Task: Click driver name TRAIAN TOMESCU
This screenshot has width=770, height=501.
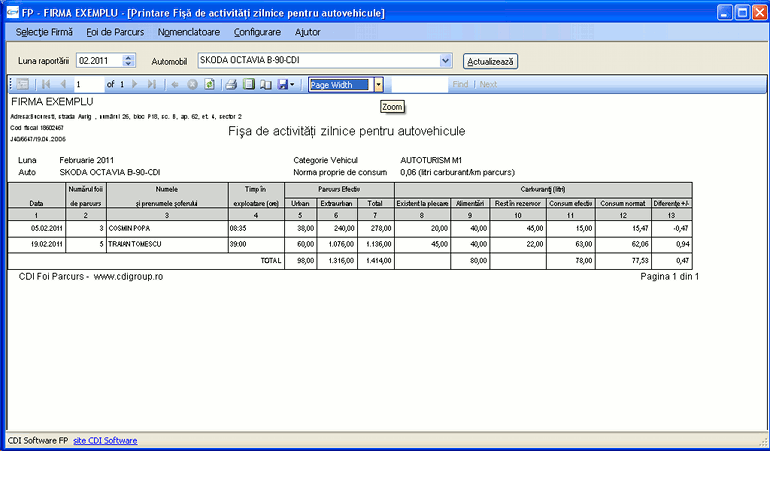Action: (135, 244)
